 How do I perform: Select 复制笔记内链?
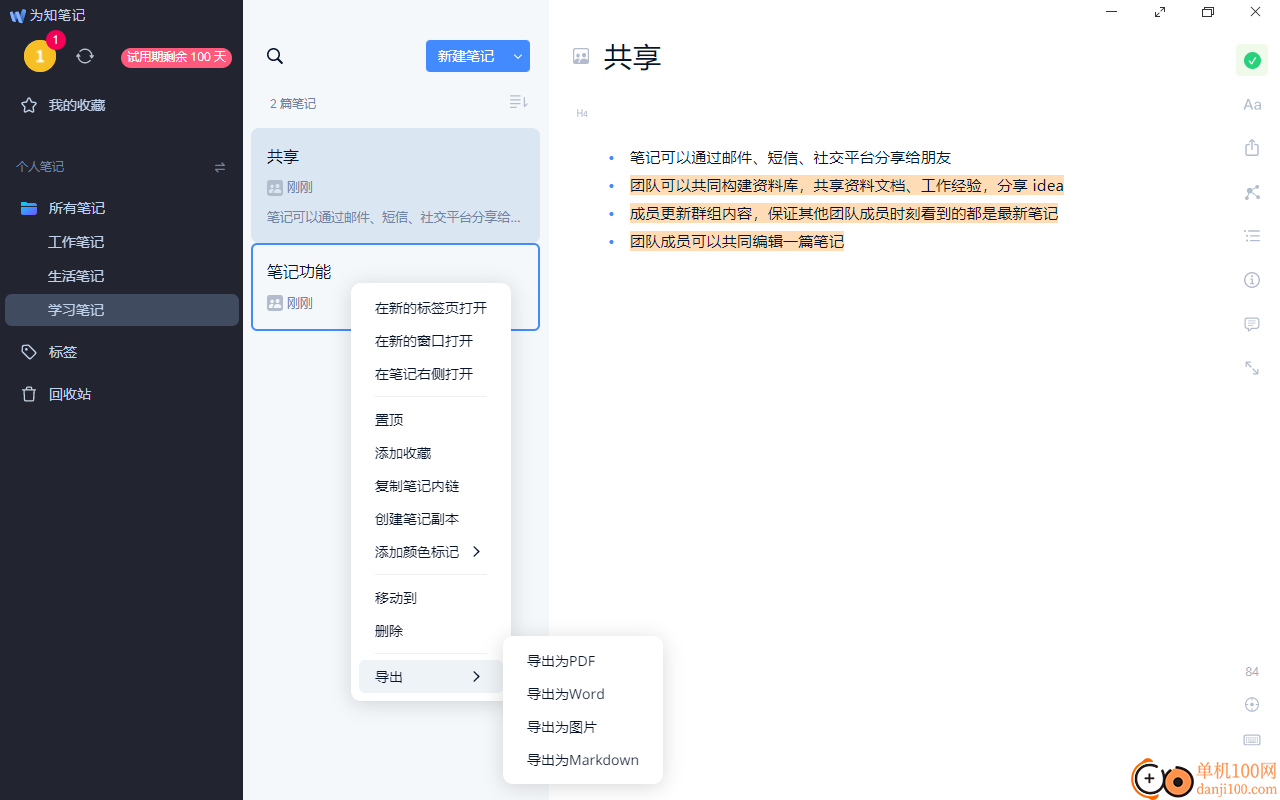(431, 486)
